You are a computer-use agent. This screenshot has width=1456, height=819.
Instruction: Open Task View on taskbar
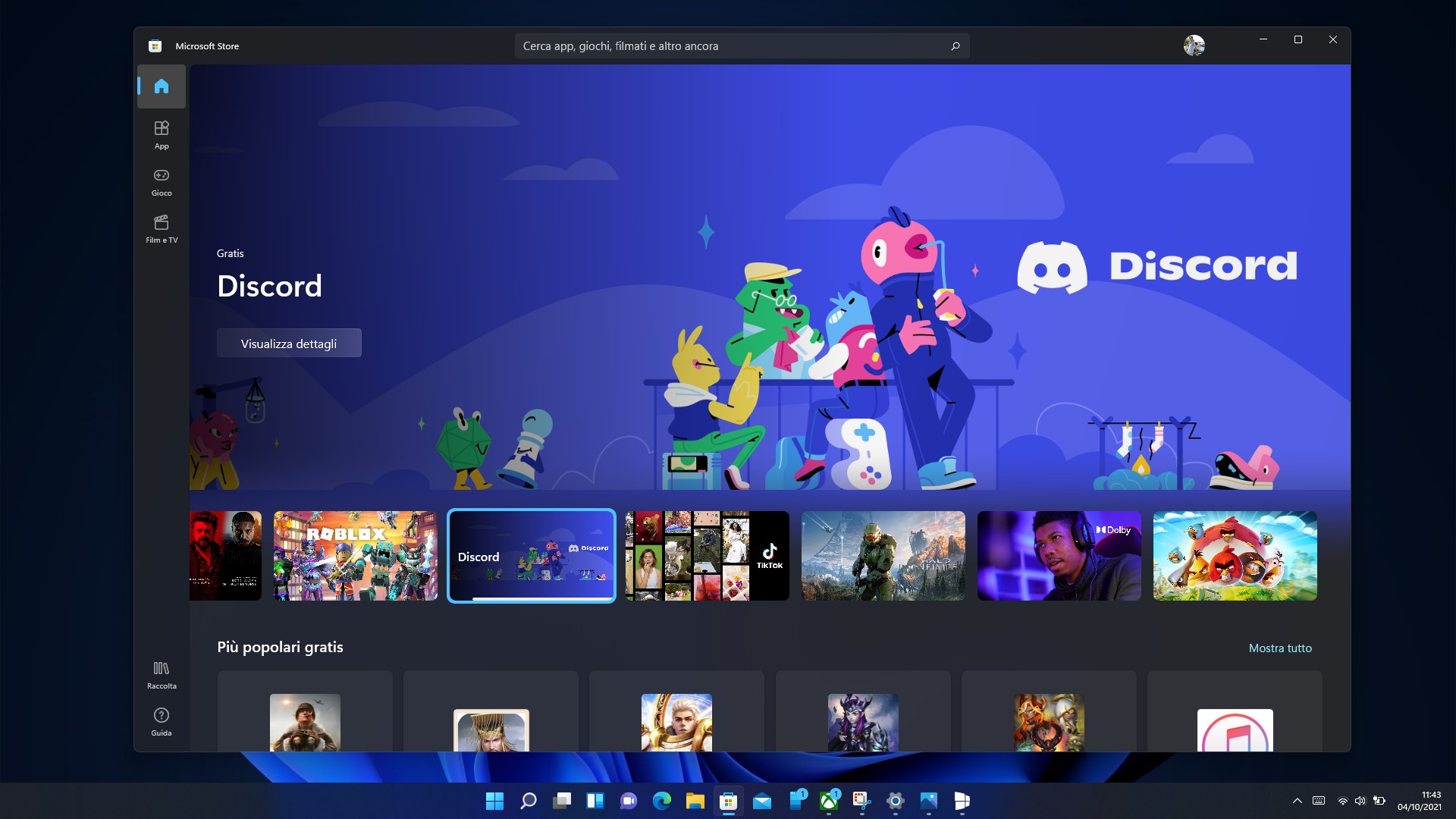click(x=562, y=801)
